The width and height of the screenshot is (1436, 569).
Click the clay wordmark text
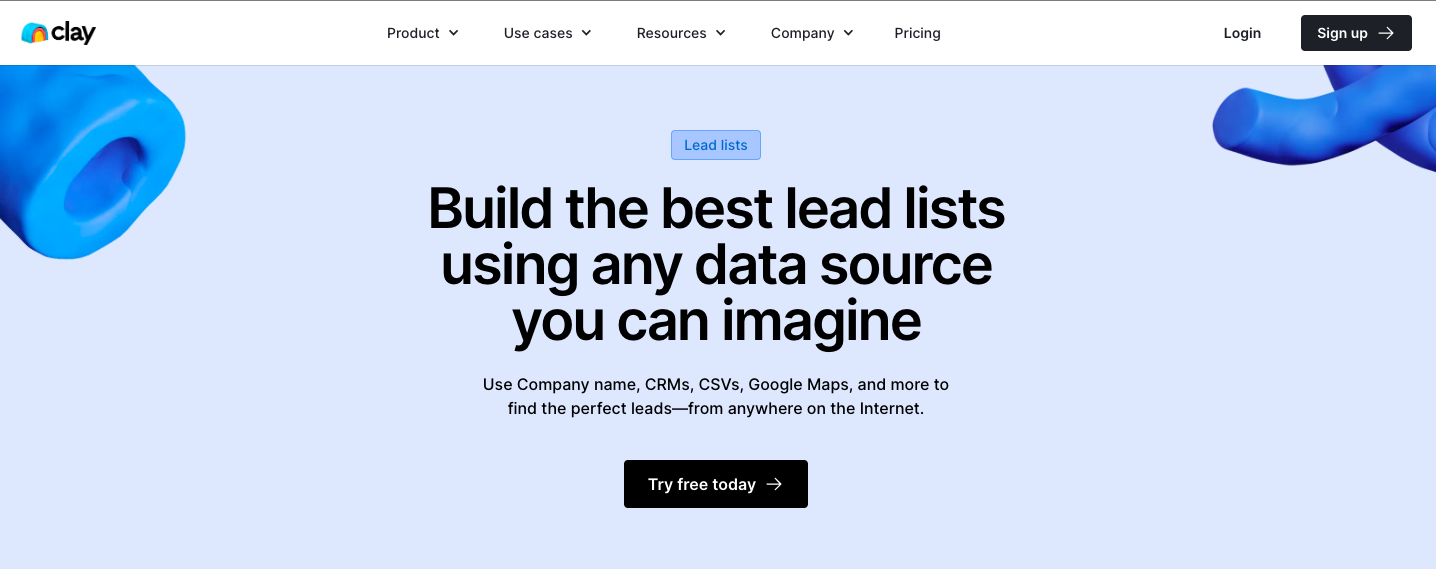[x=74, y=33]
